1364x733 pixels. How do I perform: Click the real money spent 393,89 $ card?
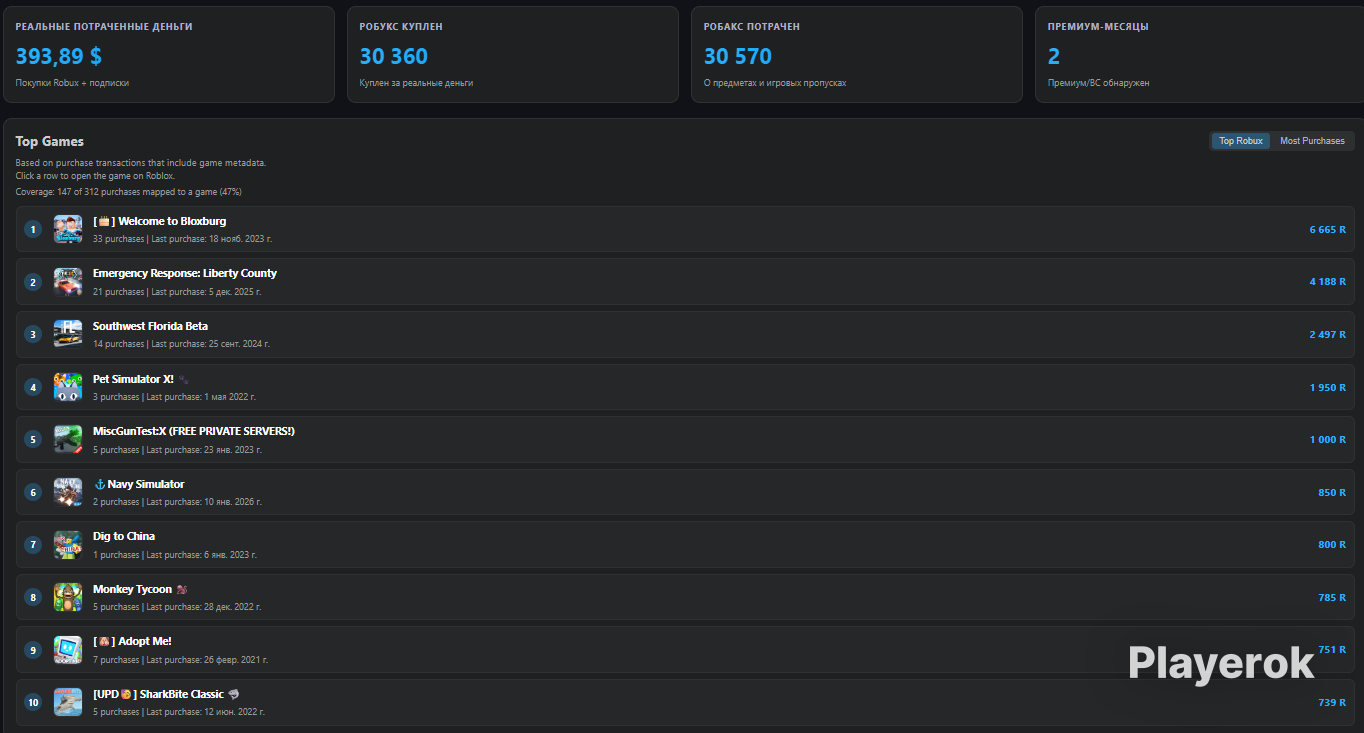tap(169, 55)
